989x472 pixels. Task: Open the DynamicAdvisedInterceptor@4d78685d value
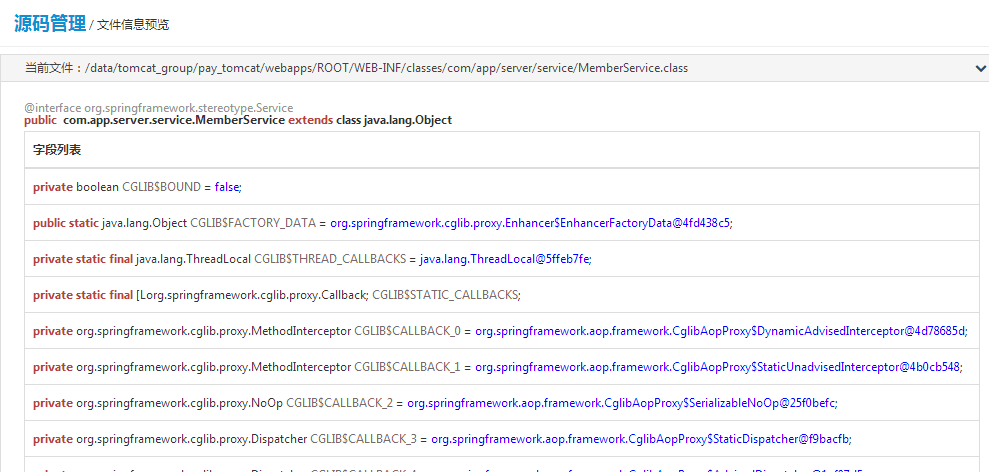click(x=720, y=331)
